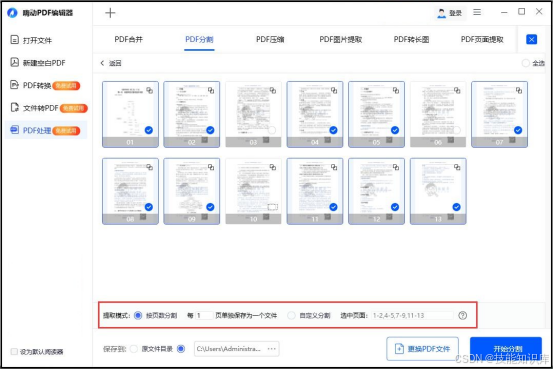Screen dimensions: 553x370
Task: Click the overlapping-squares icon on page 03
Action: (x=273, y=90)
